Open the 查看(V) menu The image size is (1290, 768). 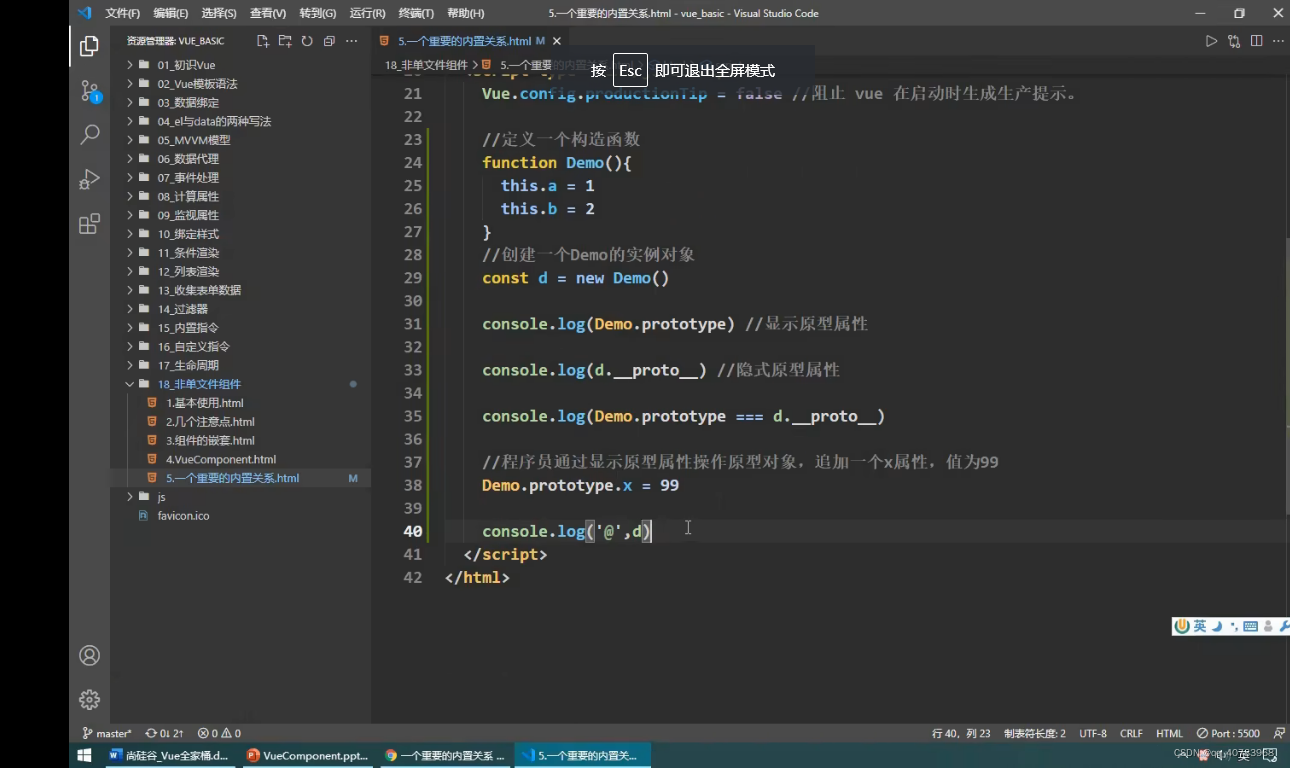pyautogui.click(x=268, y=13)
